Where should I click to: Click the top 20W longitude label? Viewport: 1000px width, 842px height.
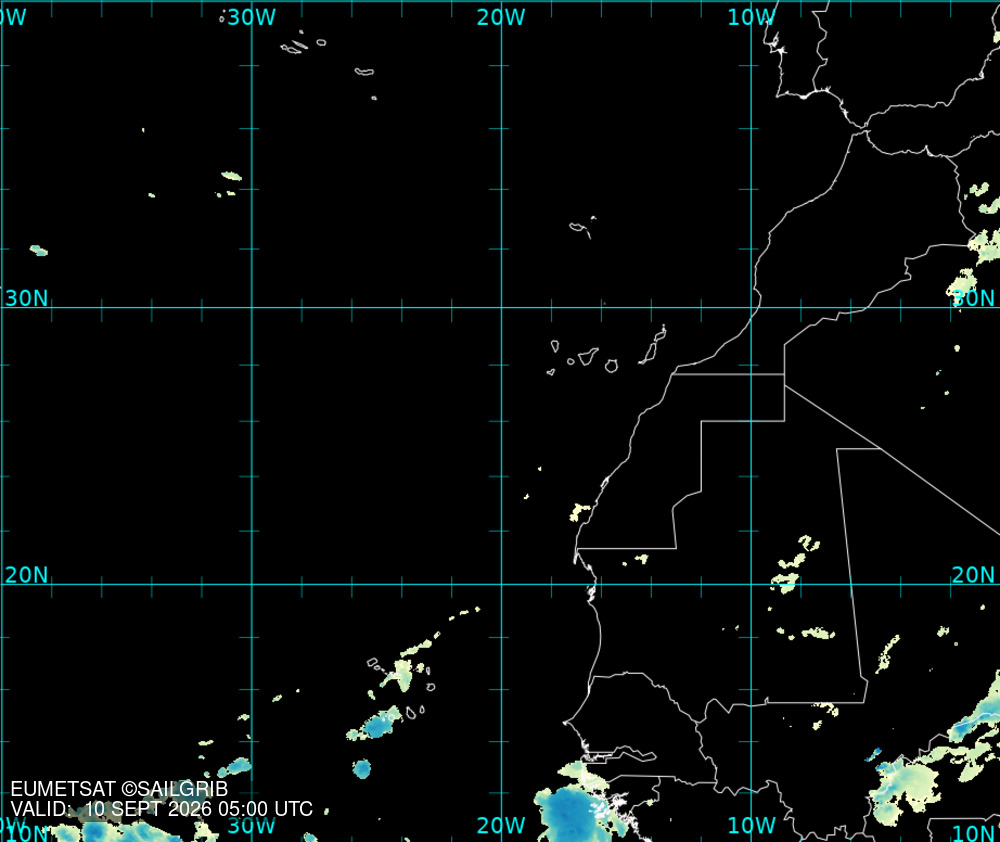coord(501,17)
